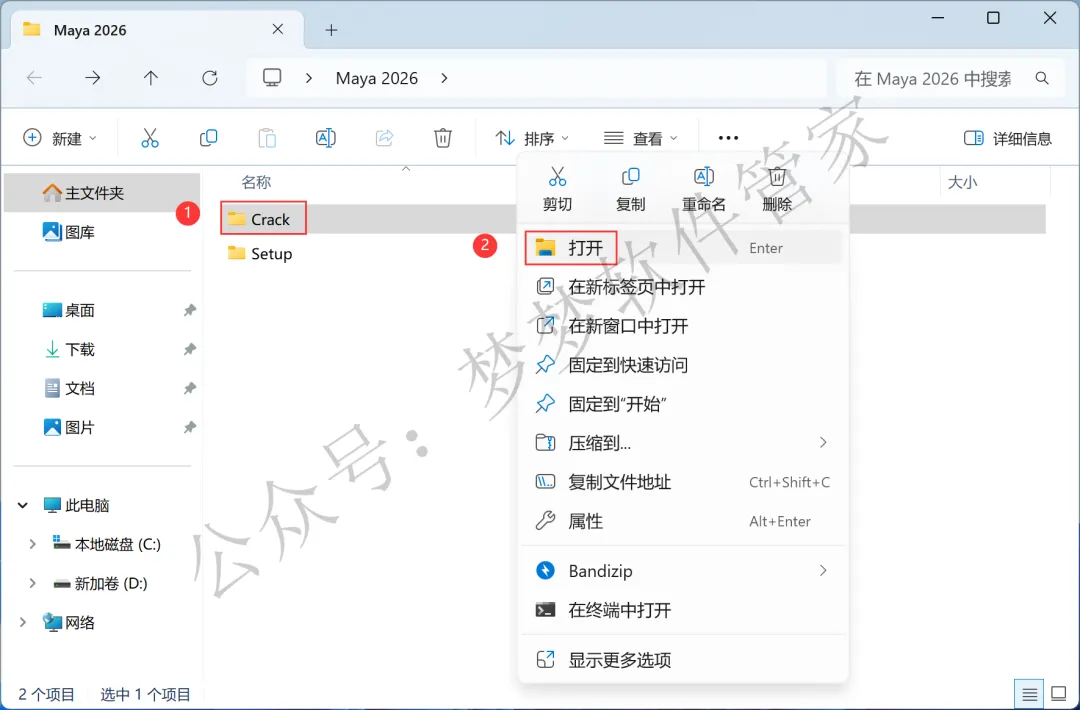This screenshot has height=710, width=1080.
Task: Sort by the 大小 column header
Action: point(962,182)
